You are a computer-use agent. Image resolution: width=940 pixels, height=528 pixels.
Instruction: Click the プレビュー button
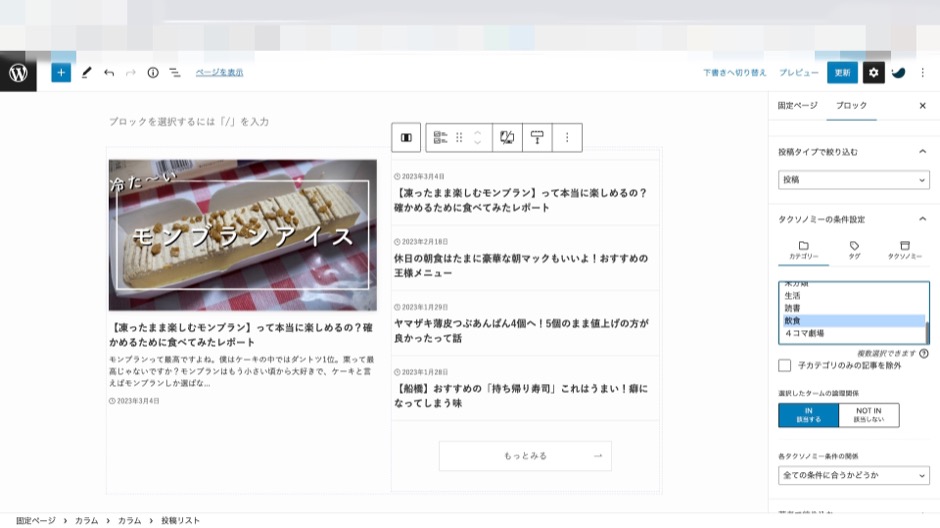click(799, 73)
